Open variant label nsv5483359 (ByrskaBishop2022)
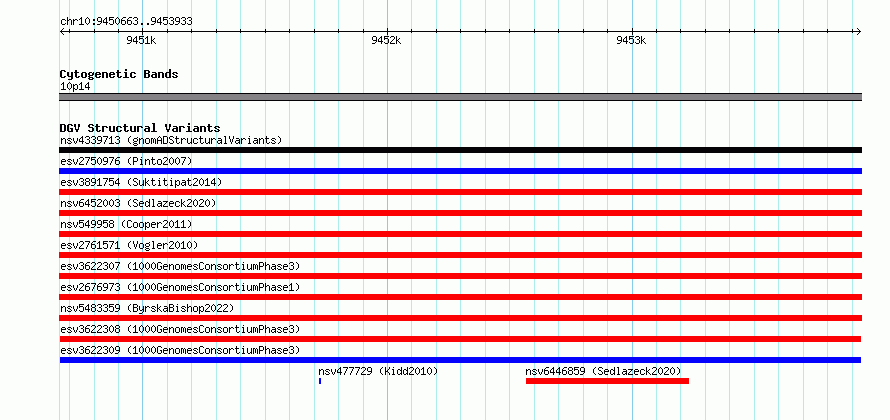The image size is (890, 420). click(147, 308)
